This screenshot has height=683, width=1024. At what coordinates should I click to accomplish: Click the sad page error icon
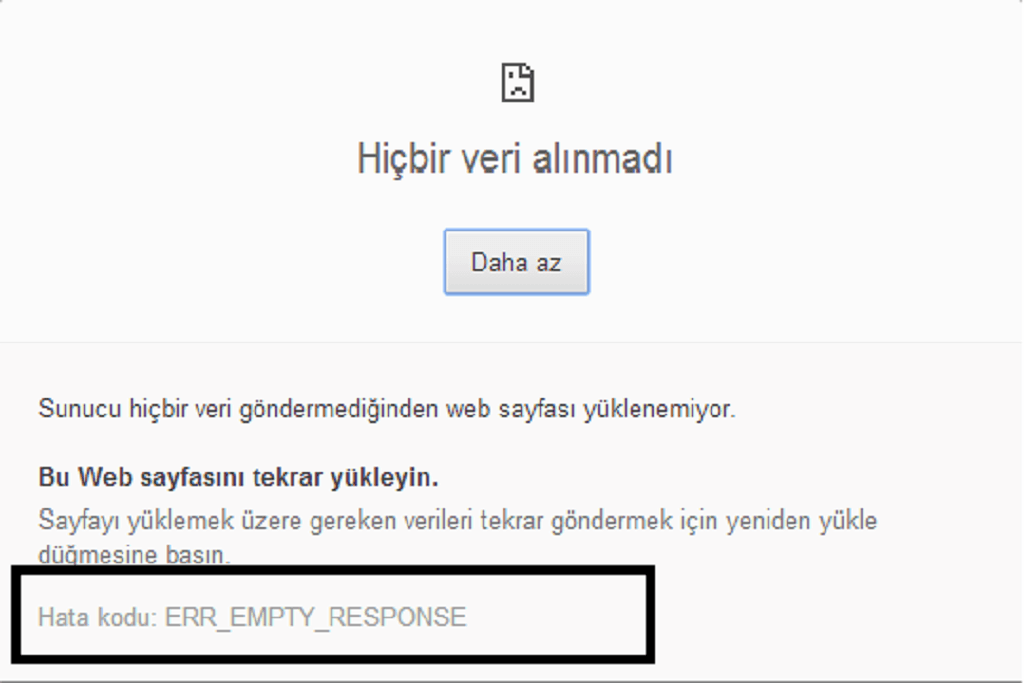tap(517, 82)
